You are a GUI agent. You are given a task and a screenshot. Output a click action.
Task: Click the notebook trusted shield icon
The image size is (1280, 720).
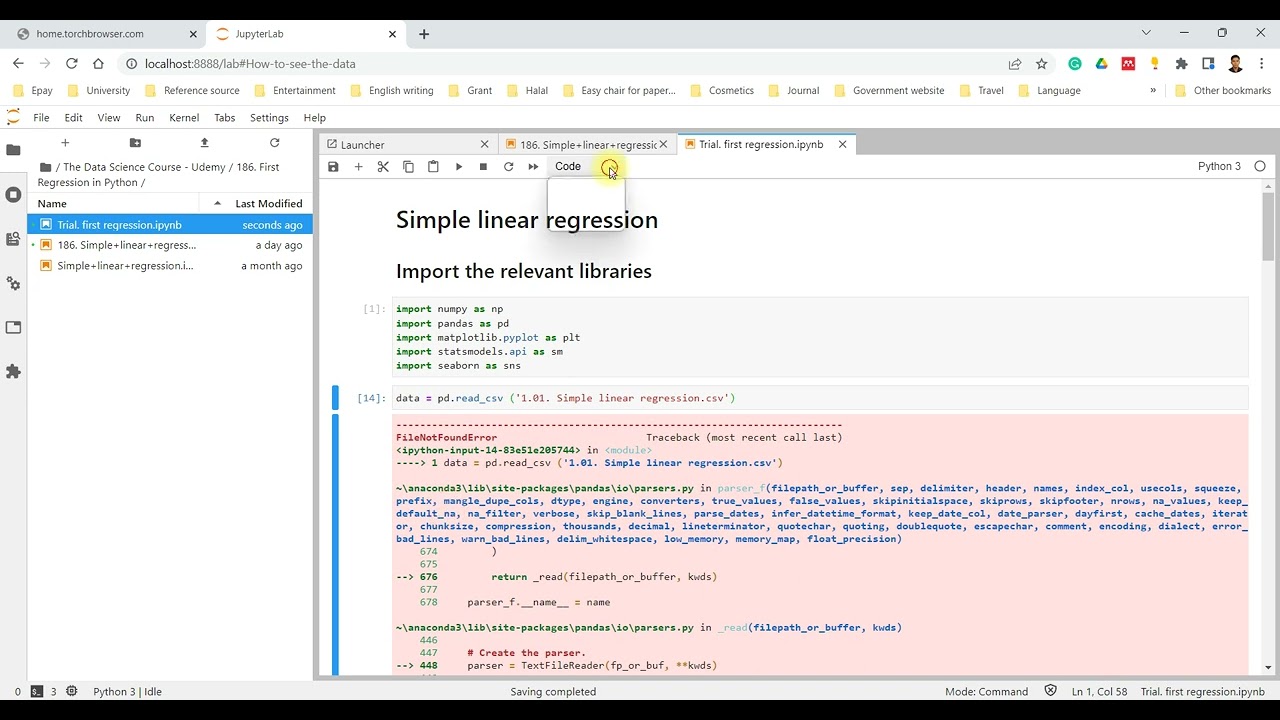(x=1050, y=691)
